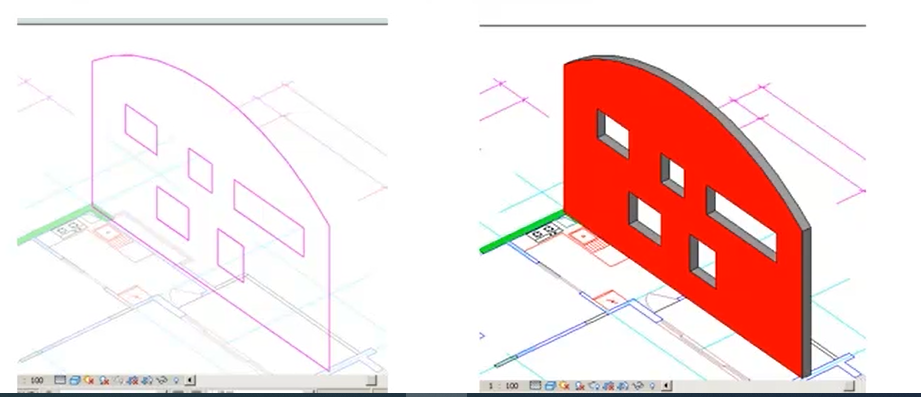Image resolution: width=921 pixels, height=397 pixels.
Task: Toggle Sun Path in wireframe view bar
Action: 89,381
